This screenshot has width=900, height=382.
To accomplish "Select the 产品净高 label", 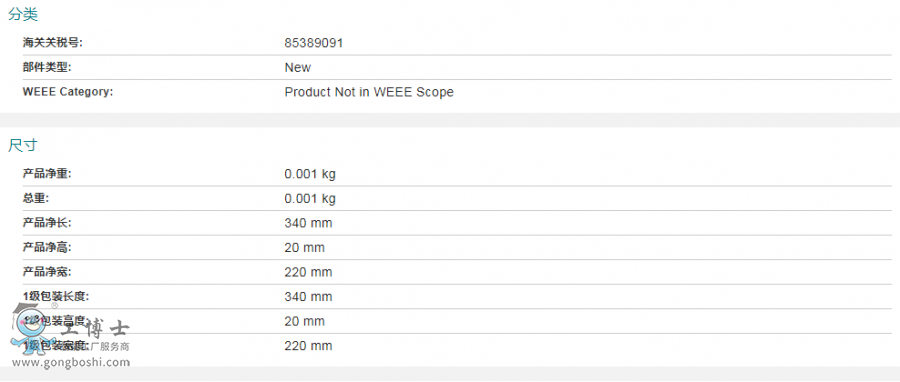I will pos(47,248).
